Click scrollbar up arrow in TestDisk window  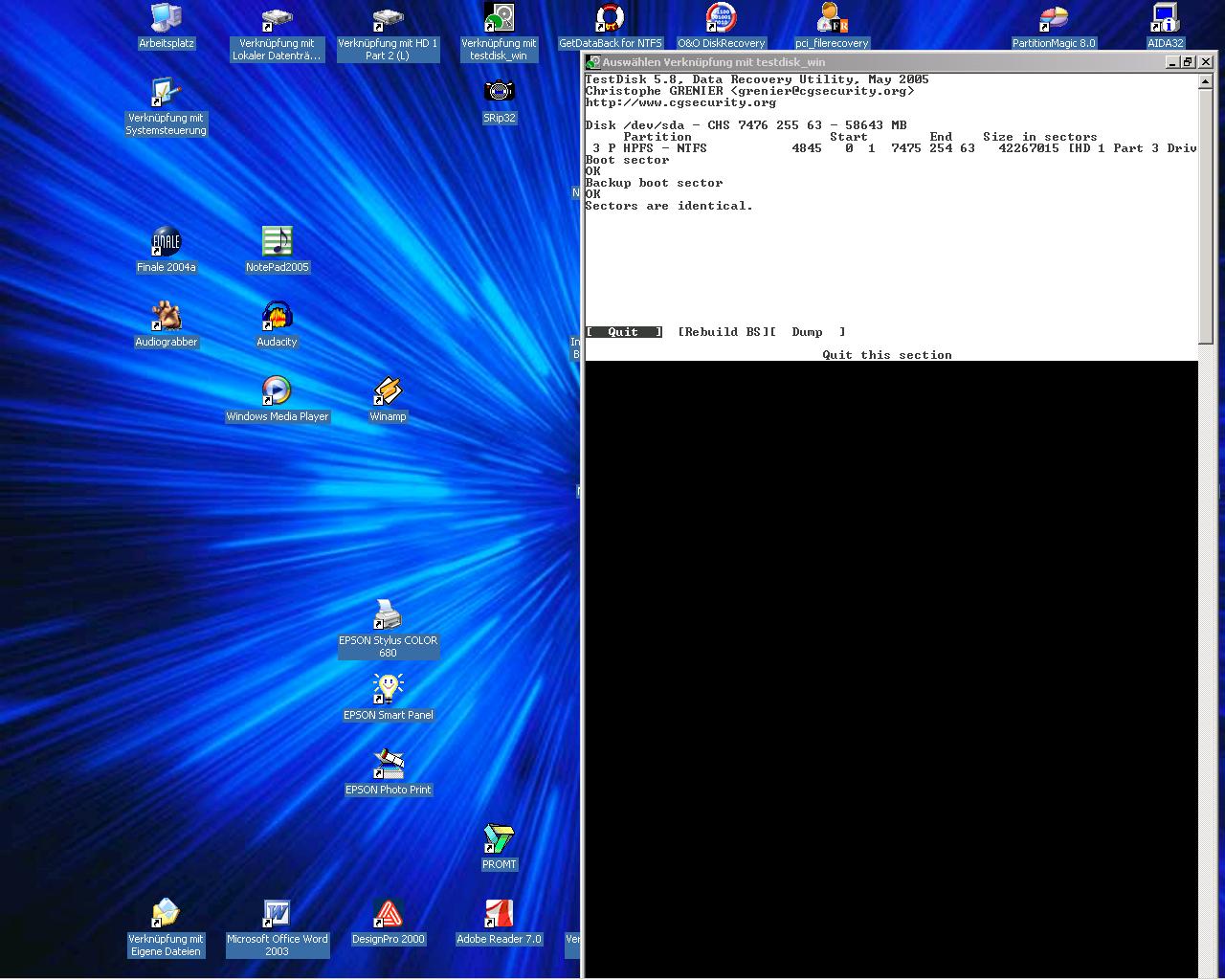tap(1206, 82)
